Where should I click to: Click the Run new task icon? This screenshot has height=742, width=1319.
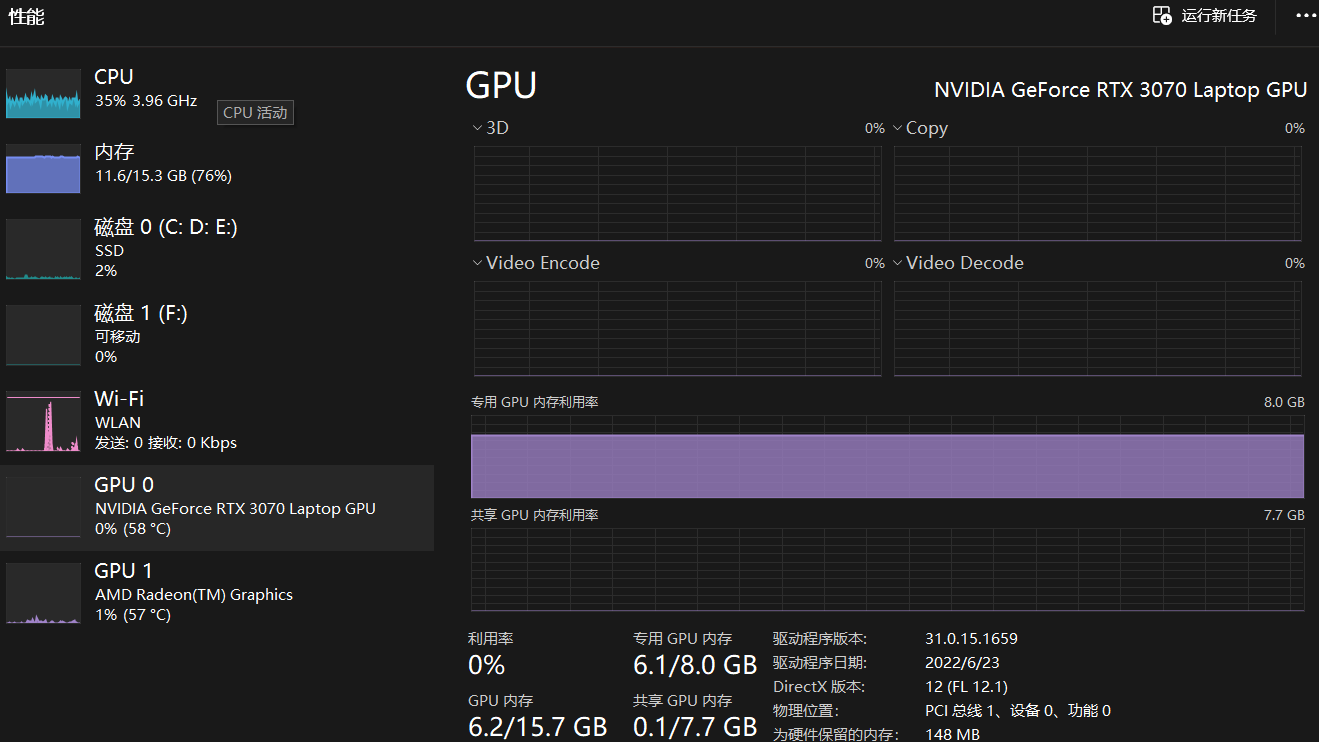point(1162,16)
